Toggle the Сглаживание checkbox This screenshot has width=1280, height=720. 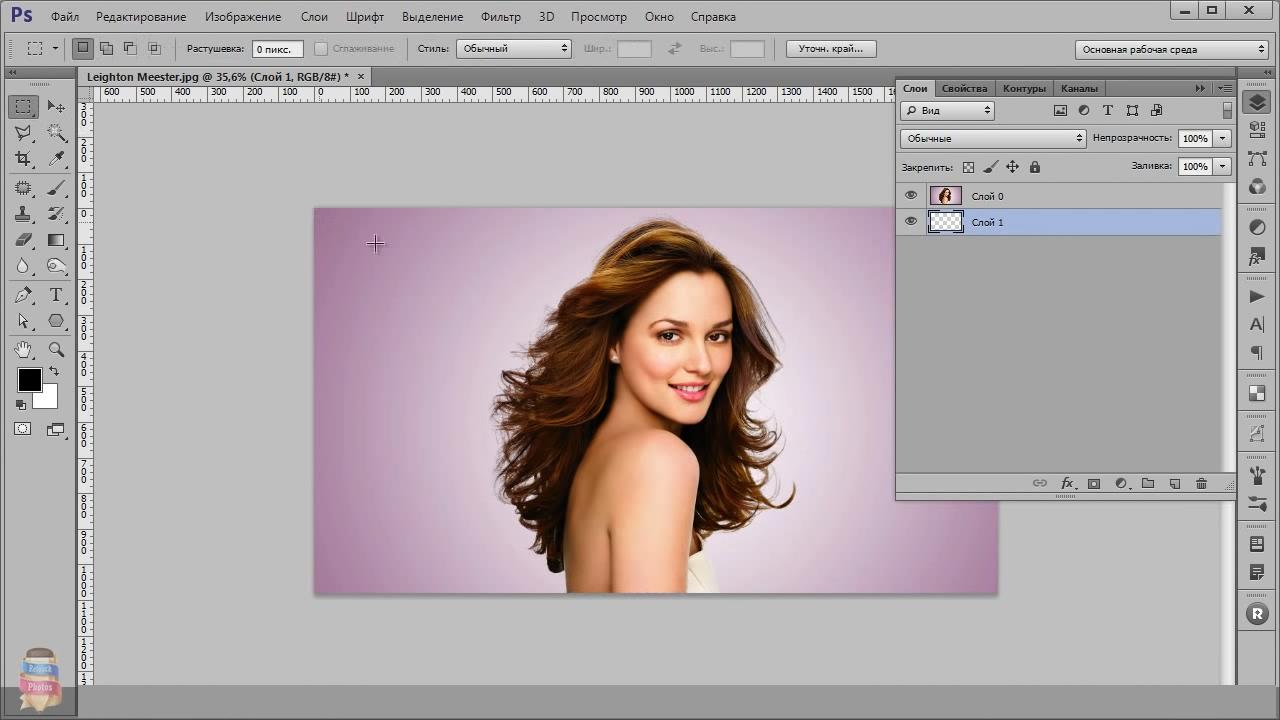click(x=321, y=48)
